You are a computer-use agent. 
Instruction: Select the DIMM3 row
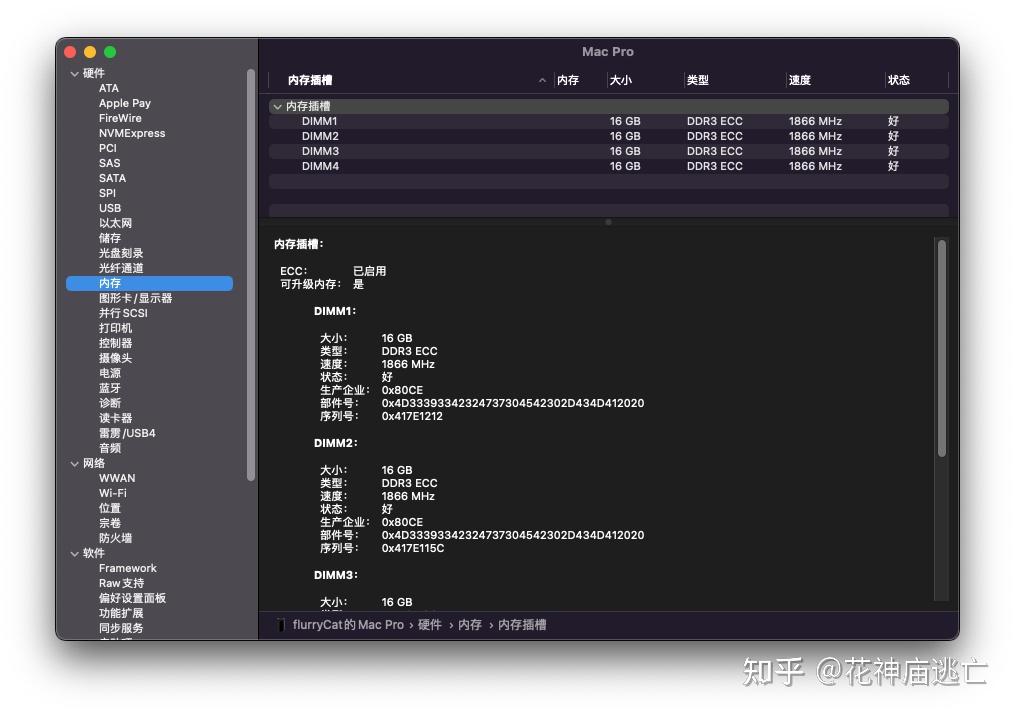pyautogui.click(x=608, y=151)
